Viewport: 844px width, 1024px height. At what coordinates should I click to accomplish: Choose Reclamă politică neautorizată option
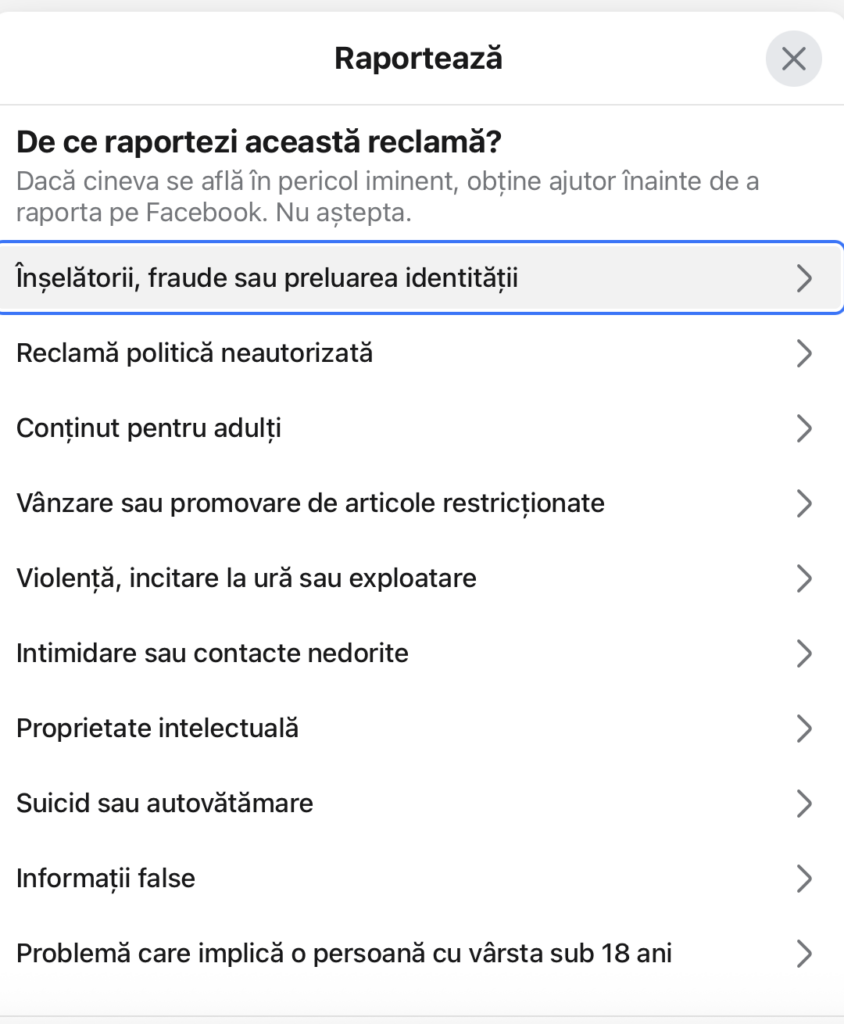coord(422,353)
